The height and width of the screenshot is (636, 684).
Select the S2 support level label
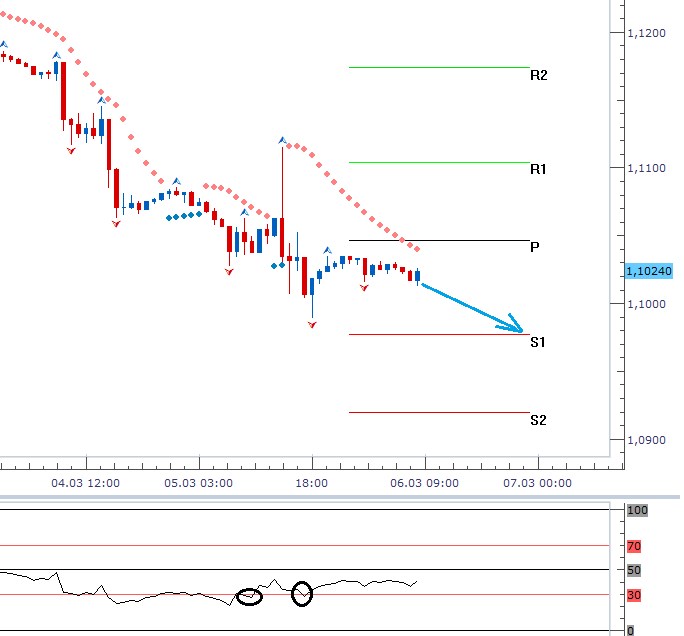coord(538,420)
